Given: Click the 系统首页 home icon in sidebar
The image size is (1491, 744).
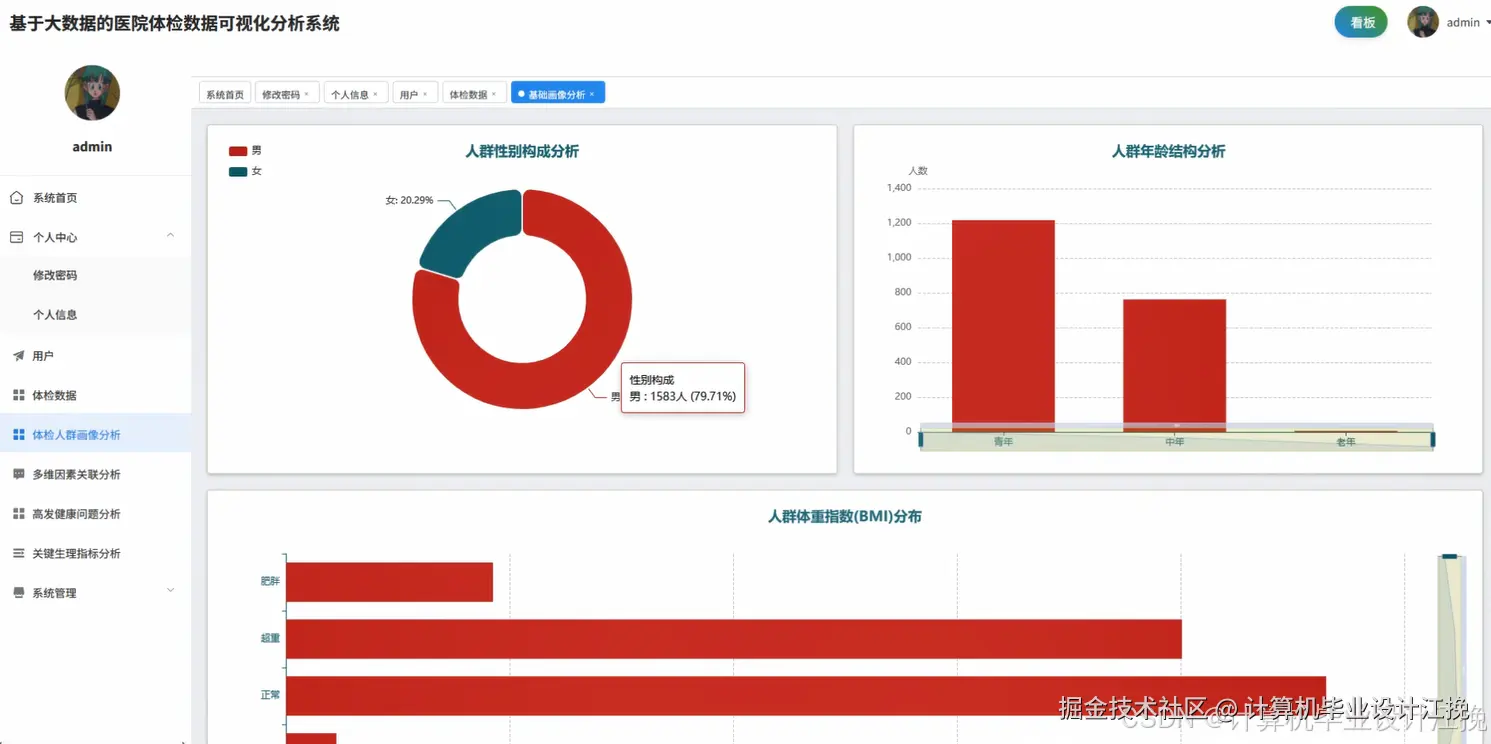Looking at the screenshot, I should coord(17,198).
